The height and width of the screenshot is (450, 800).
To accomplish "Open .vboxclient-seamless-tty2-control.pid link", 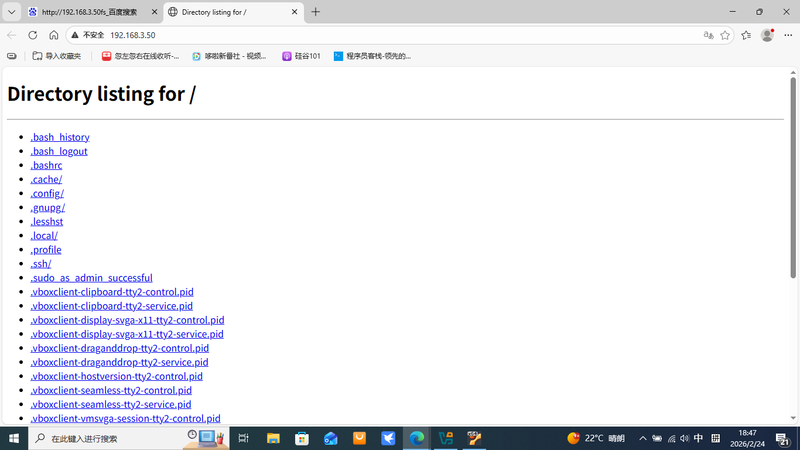I will (111, 390).
